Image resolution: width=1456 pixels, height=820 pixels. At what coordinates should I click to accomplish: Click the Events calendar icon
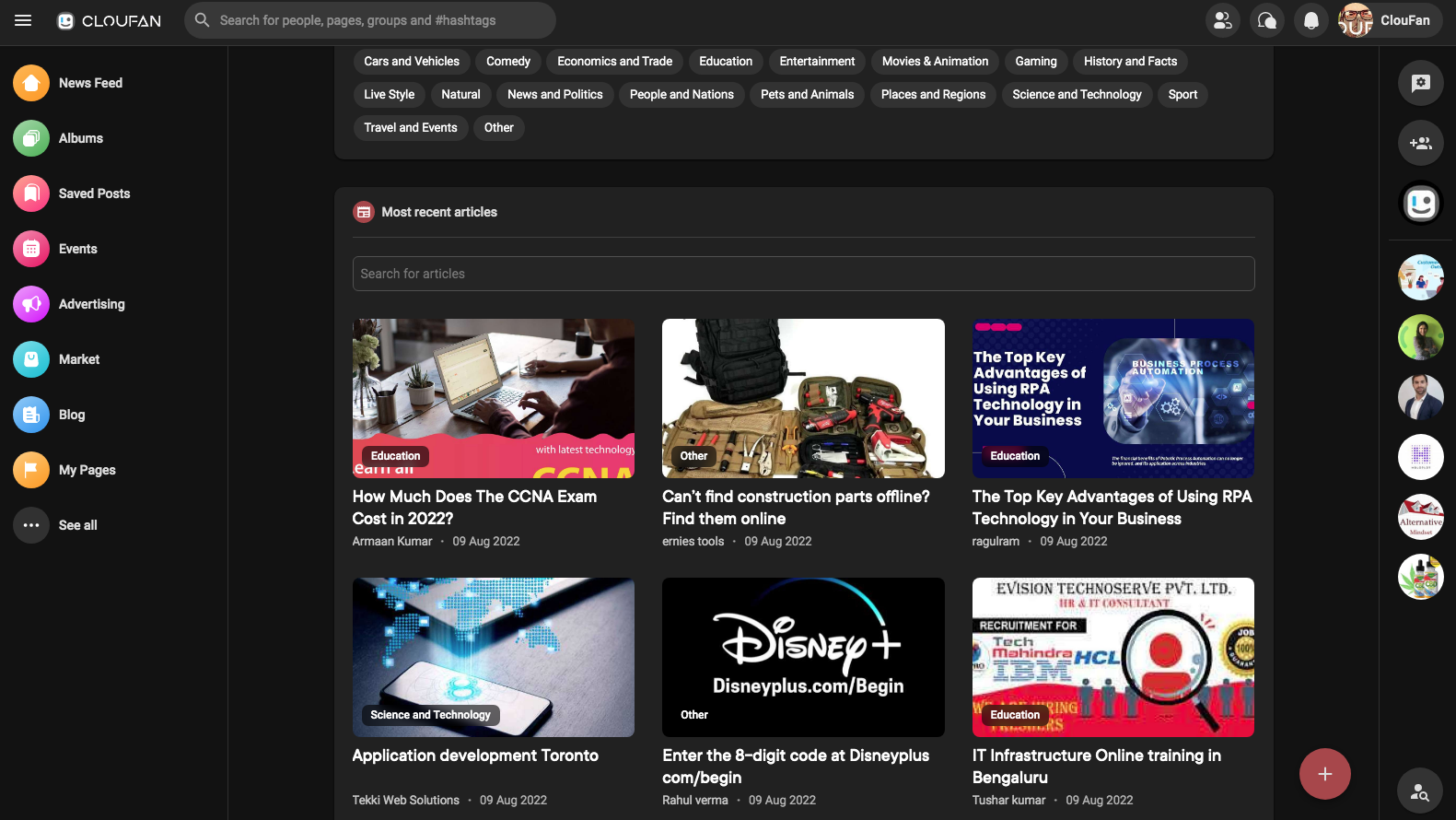(31, 249)
